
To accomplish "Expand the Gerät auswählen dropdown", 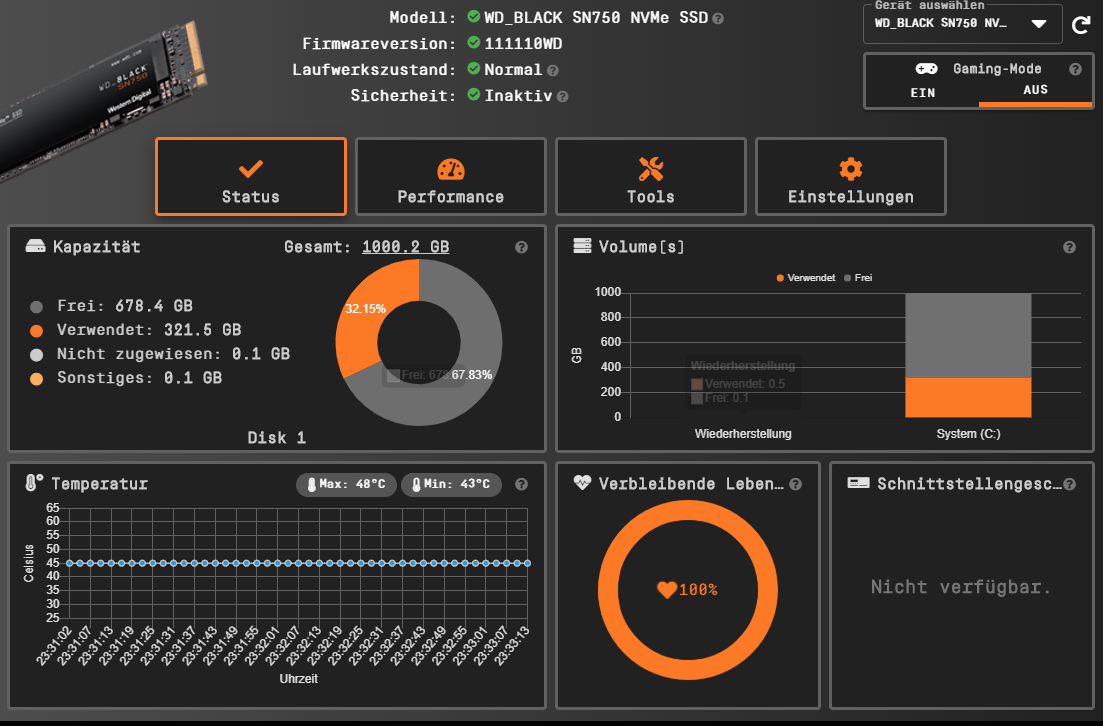I will [x=962, y=24].
